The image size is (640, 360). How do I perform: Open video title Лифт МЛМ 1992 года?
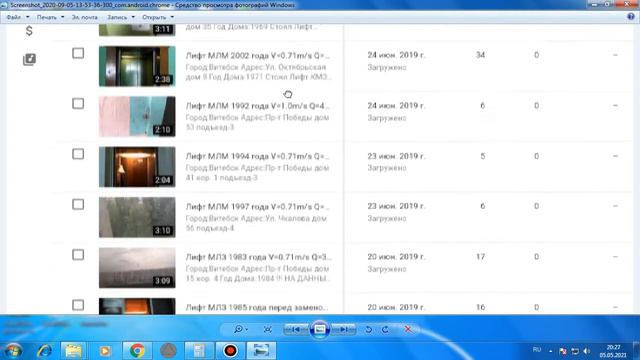coord(258,106)
